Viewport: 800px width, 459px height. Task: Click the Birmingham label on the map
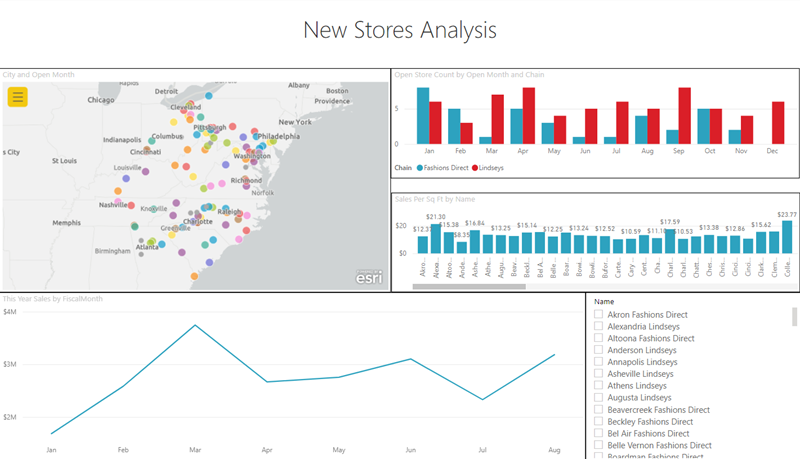pos(112,251)
